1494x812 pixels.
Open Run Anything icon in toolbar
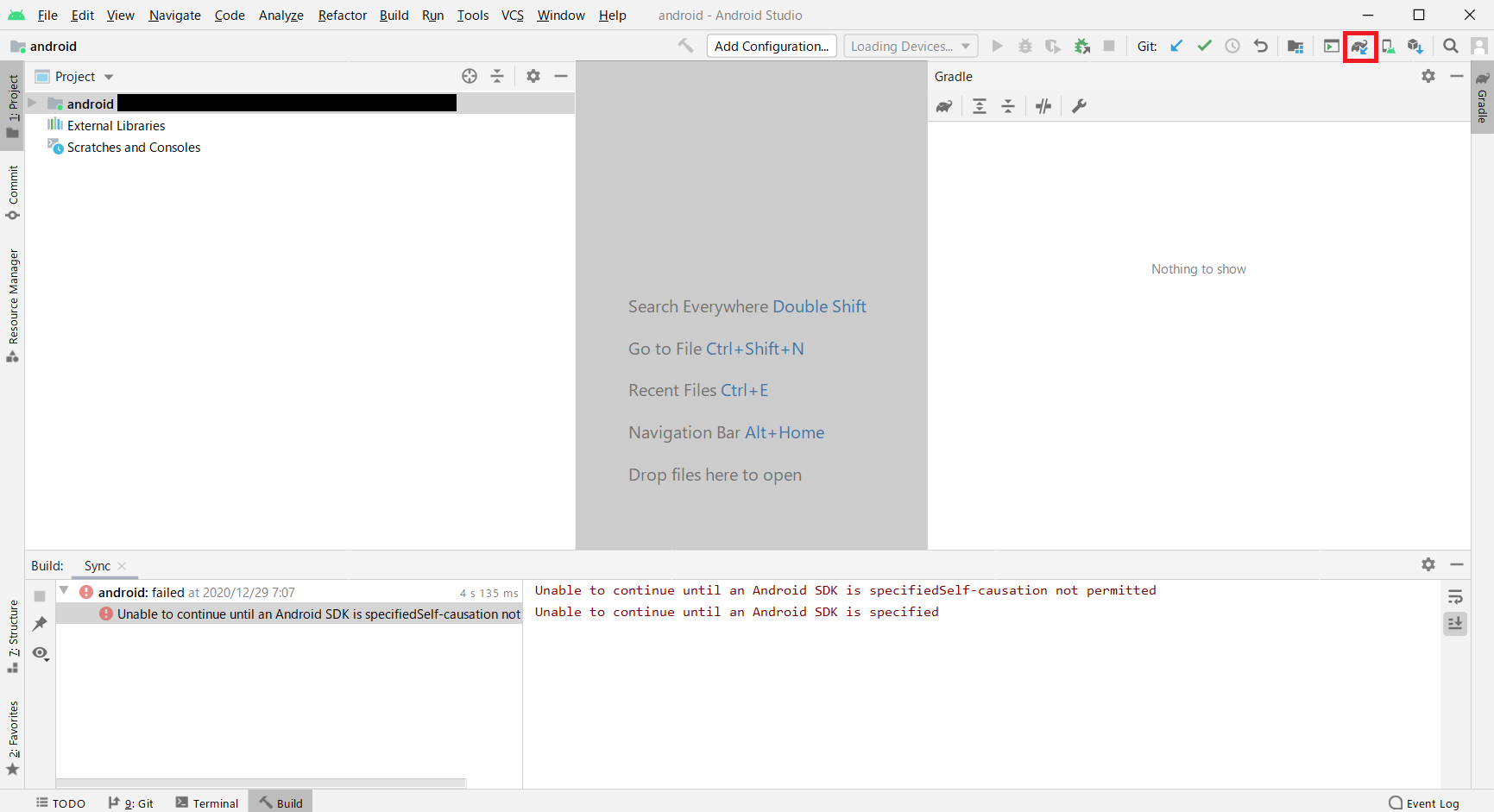1332,46
